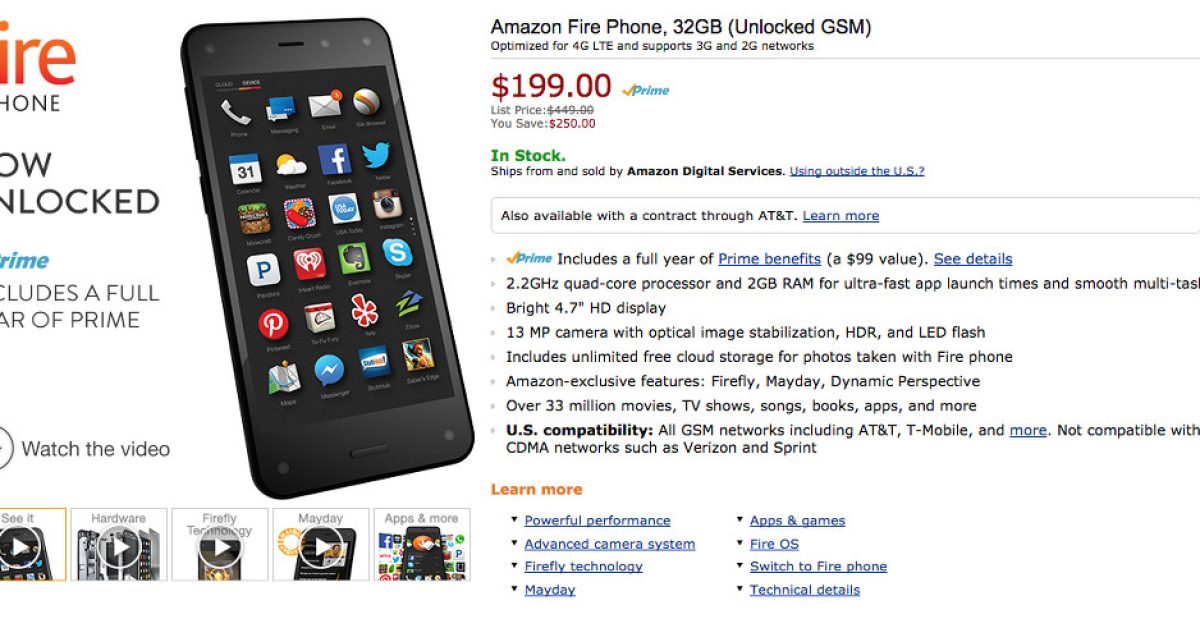The height and width of the screenshot is (628, 1200).
Task: Click Learn more about AT&T contract
Action: click(840, 216)
